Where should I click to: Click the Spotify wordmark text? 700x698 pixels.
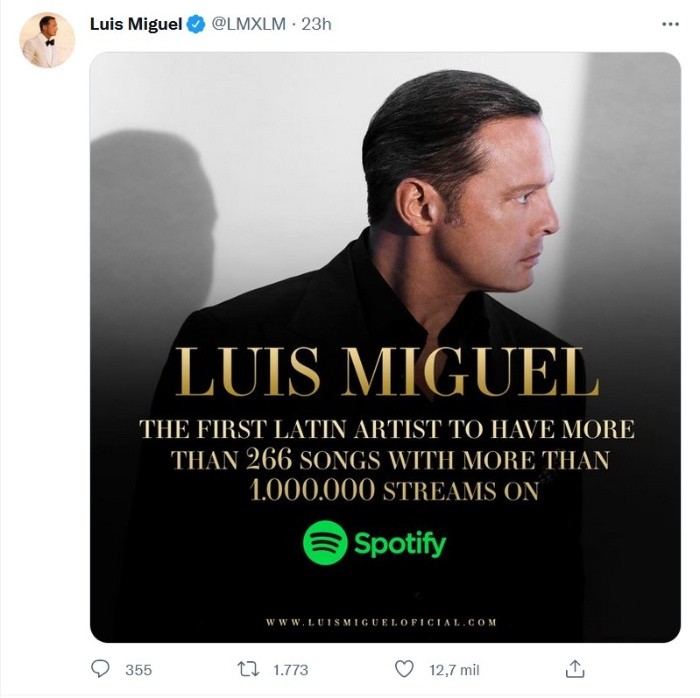[x=399, y=544]
